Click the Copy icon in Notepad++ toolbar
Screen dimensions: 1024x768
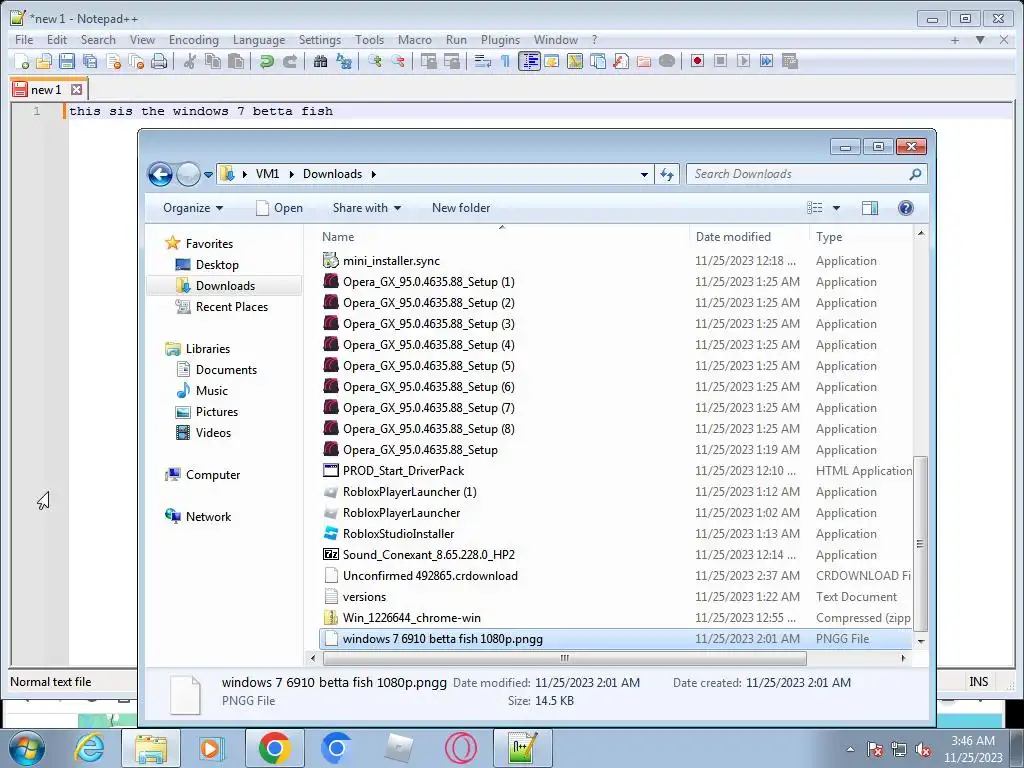tap(213, 61)
